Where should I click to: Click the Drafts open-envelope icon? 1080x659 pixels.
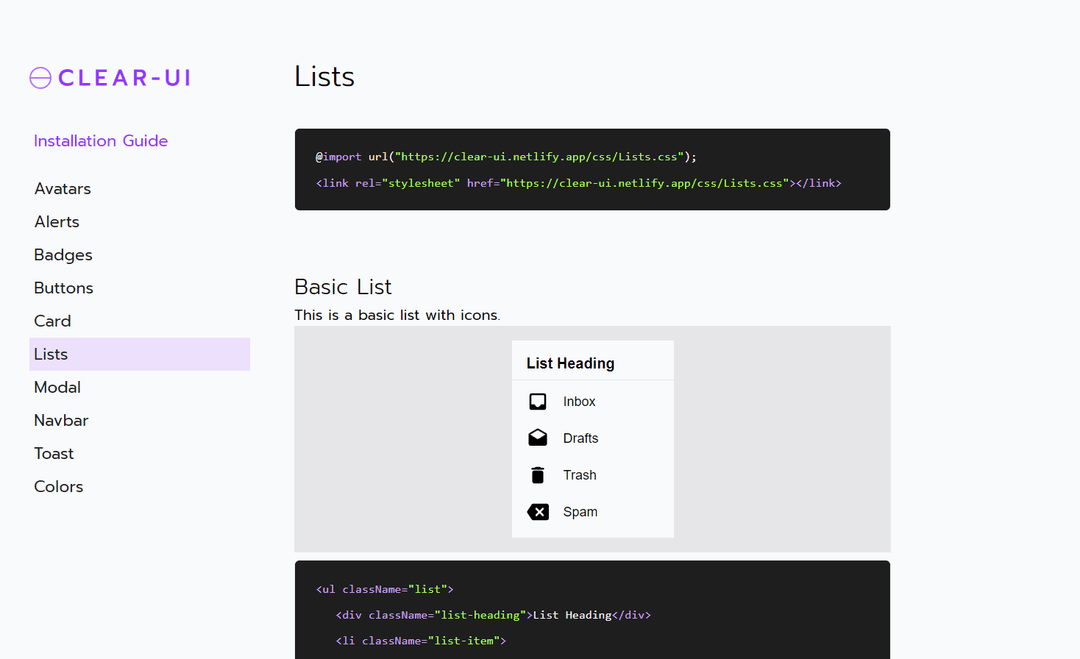(x=538, y=438)
